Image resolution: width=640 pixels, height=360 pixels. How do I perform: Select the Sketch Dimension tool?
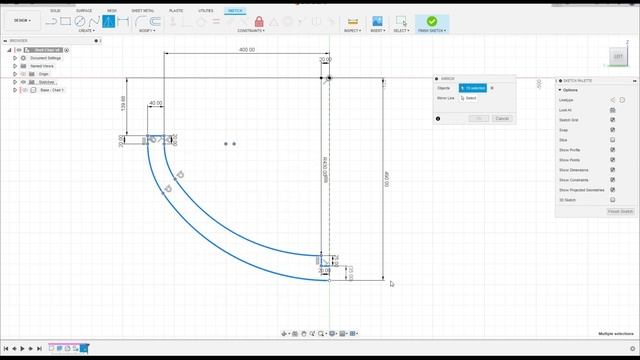click(123, 21)
